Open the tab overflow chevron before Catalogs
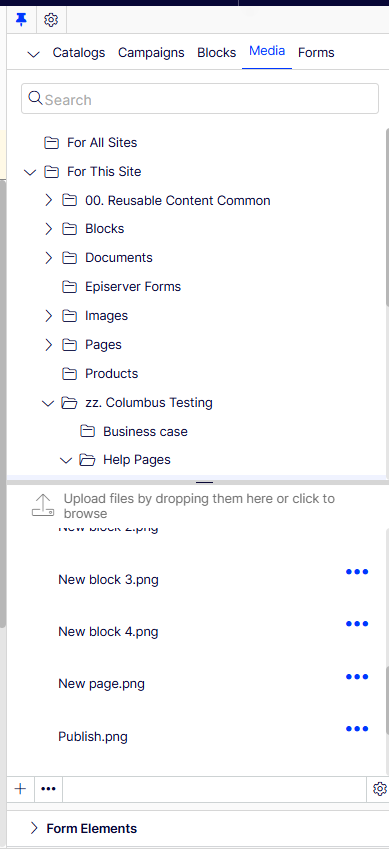Screen dimensions: 389x862 pos(34,54)
